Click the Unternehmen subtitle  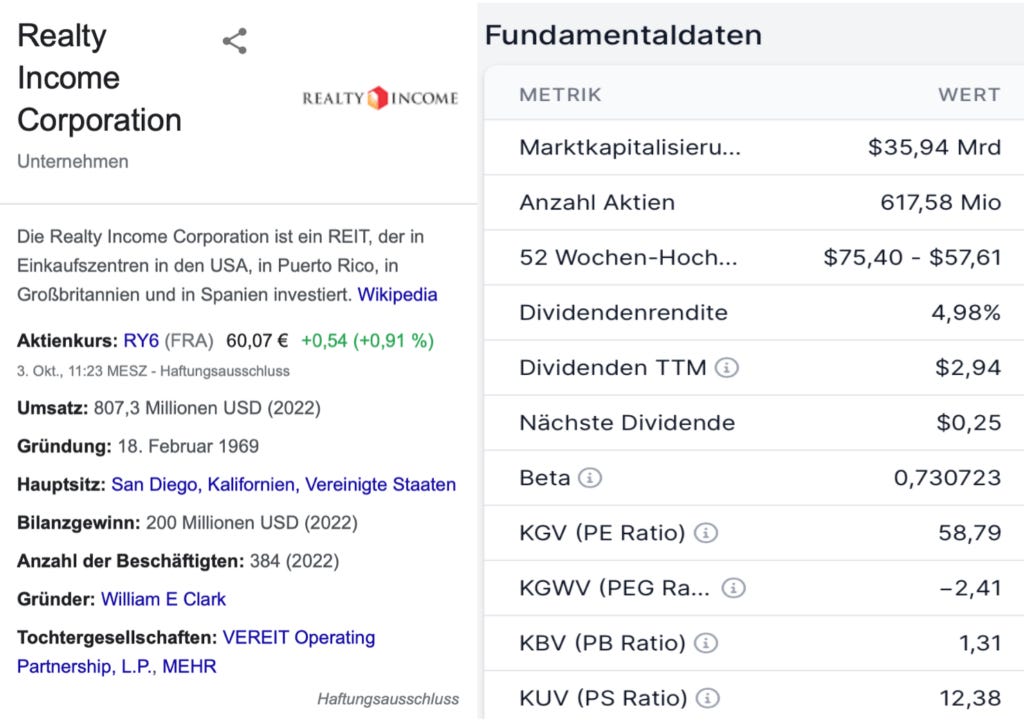click(72, 161)
